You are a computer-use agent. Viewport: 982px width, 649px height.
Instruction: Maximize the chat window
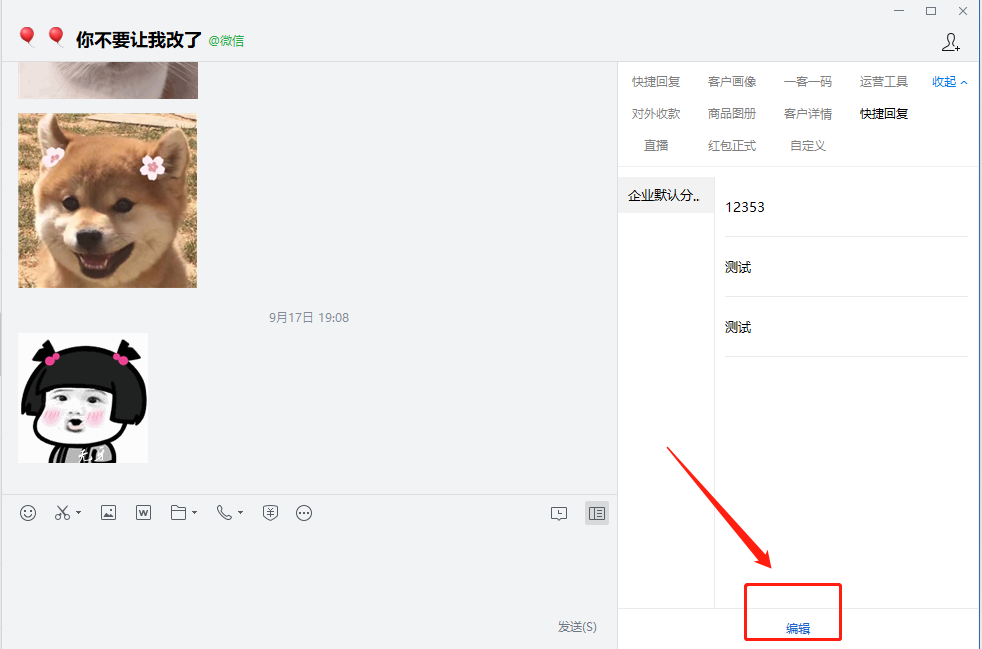[x=931, y=11]
